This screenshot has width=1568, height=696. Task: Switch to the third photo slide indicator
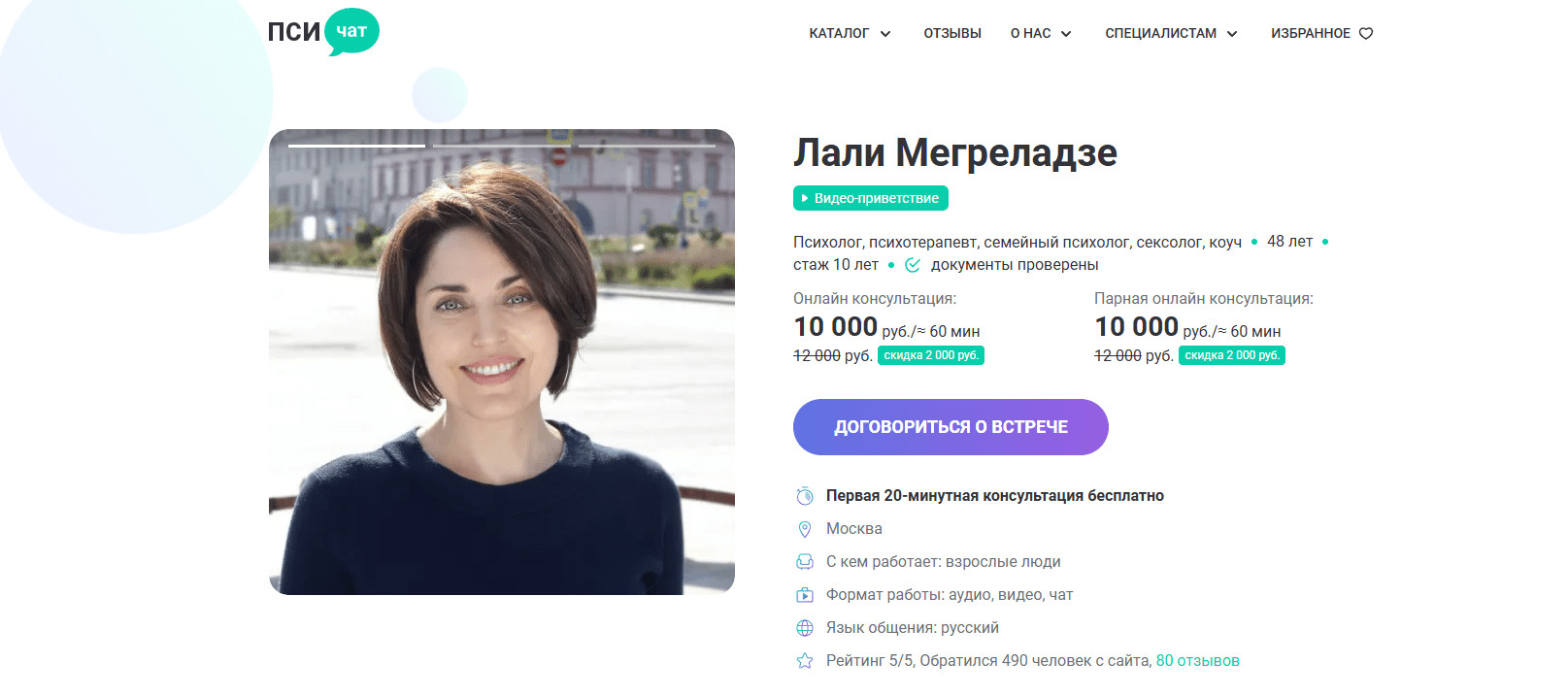tap(647, 146)
